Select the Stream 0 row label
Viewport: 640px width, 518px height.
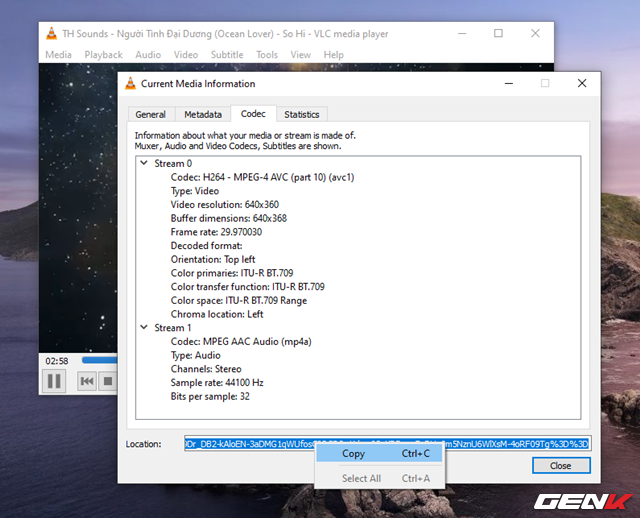173,163
